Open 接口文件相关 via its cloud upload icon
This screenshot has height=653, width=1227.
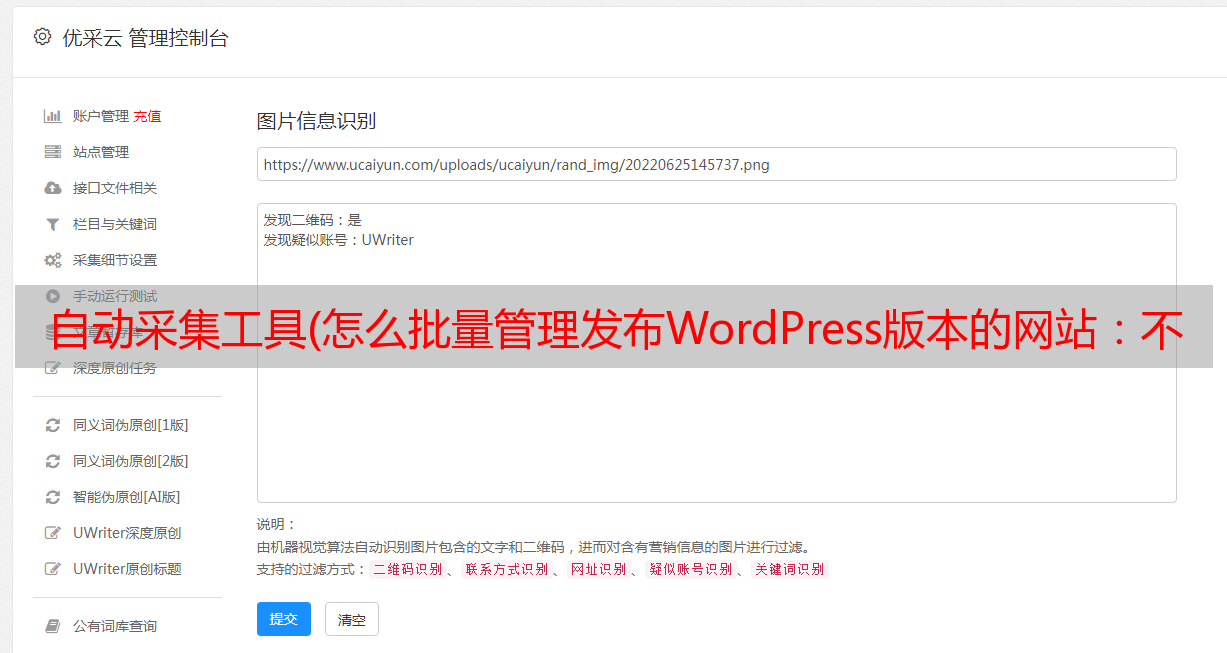[x=53, y=188]
